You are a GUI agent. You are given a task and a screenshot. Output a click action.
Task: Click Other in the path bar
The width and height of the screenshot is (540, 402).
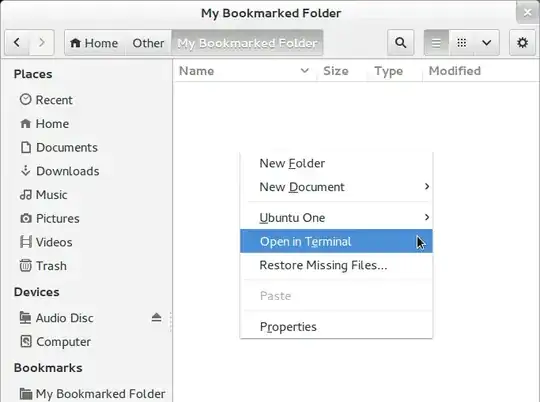148,43
